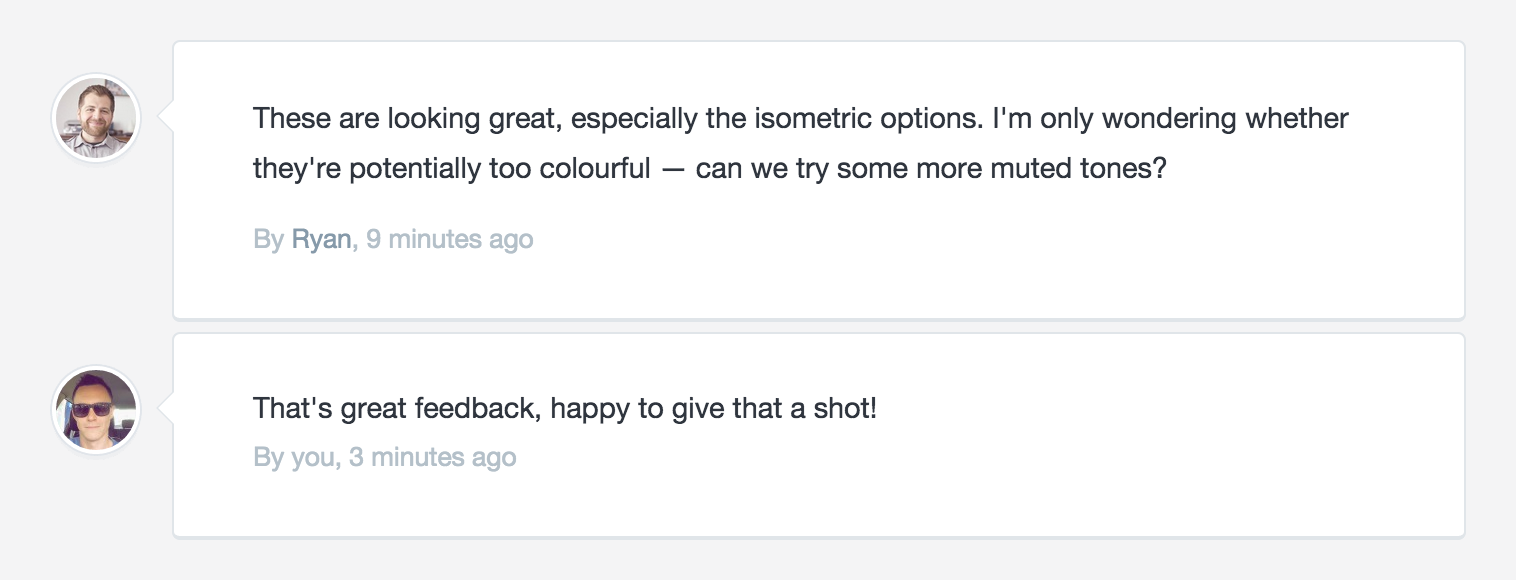This screenshot has width=1516, height=580.
Task: Click Ryan's profile avatar photo
Action: click(x=96, y=118)
